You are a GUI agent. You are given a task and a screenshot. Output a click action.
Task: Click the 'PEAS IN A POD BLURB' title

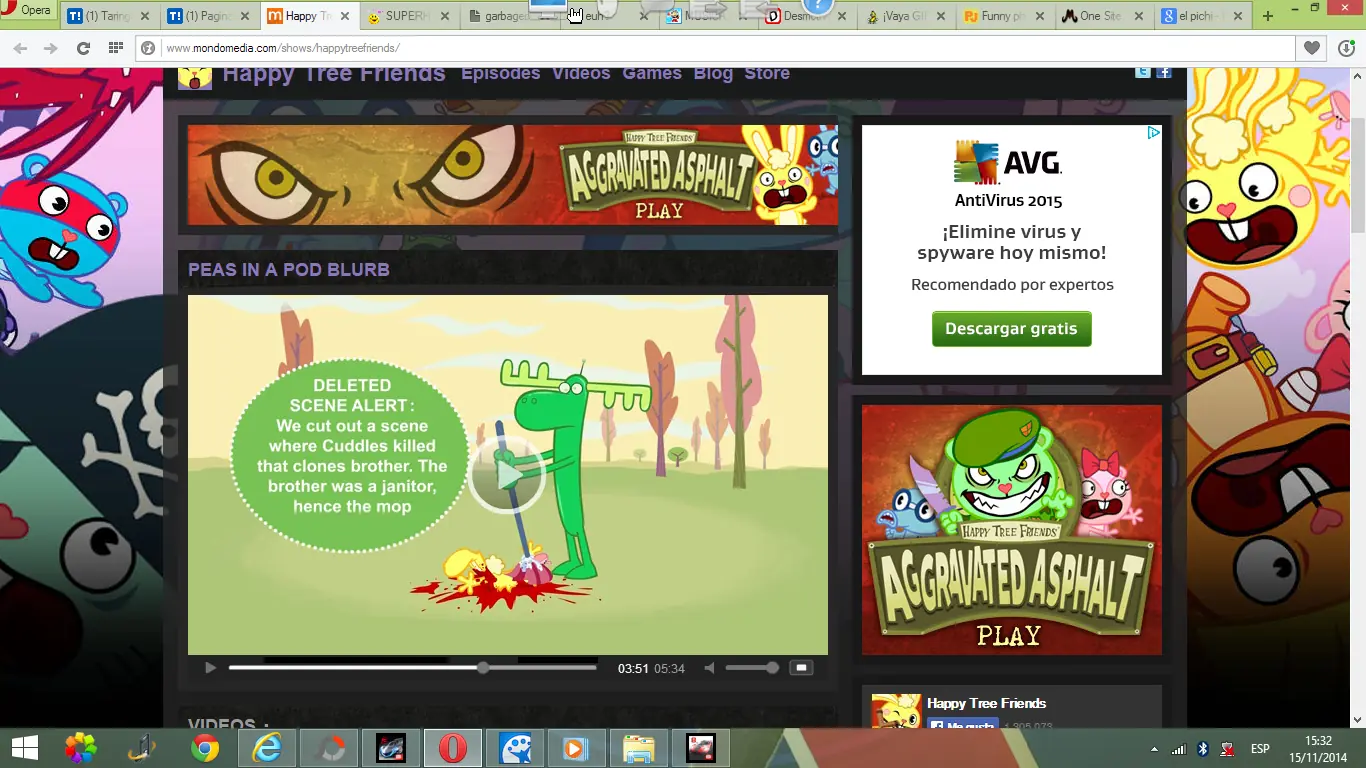289,270
